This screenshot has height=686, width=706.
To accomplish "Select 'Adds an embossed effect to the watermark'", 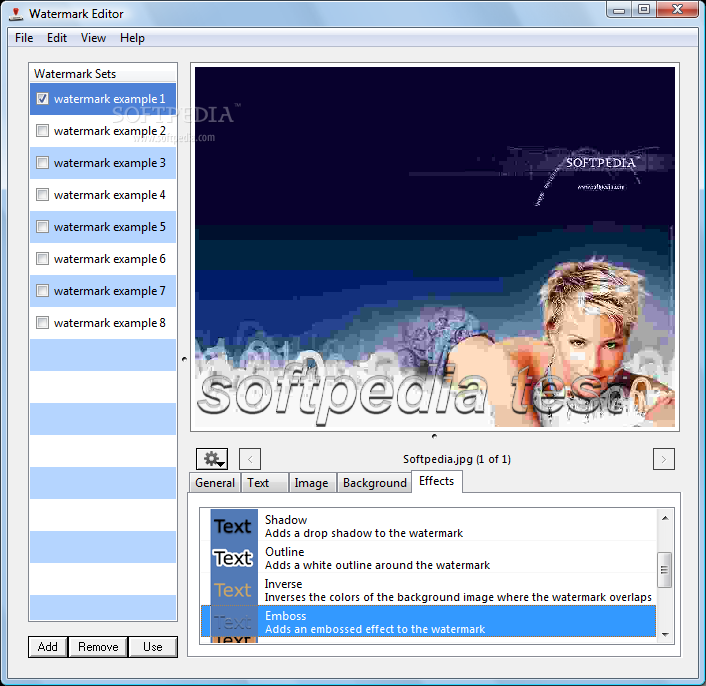I will [375, 629].
